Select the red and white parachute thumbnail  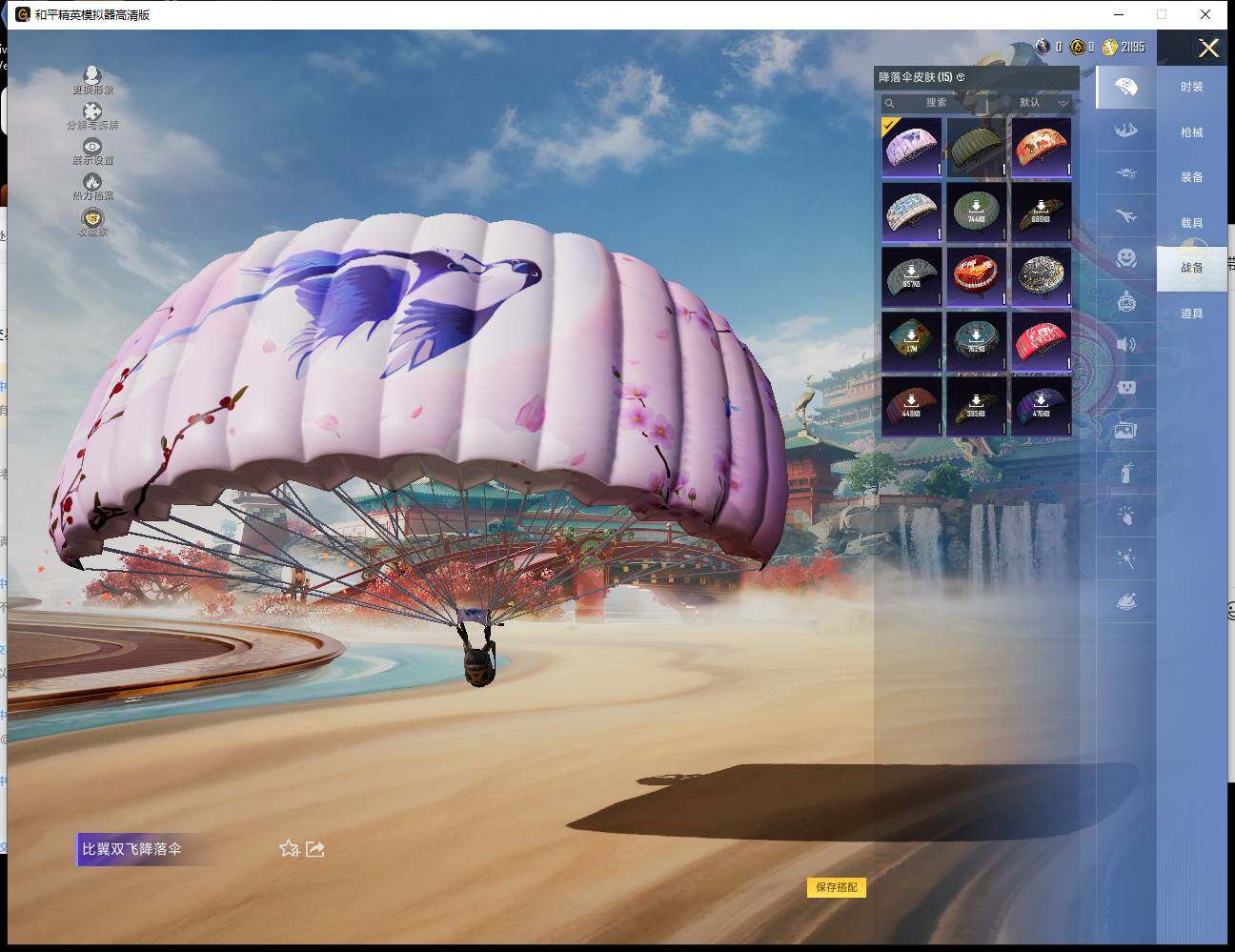(x=1042, y=341)
